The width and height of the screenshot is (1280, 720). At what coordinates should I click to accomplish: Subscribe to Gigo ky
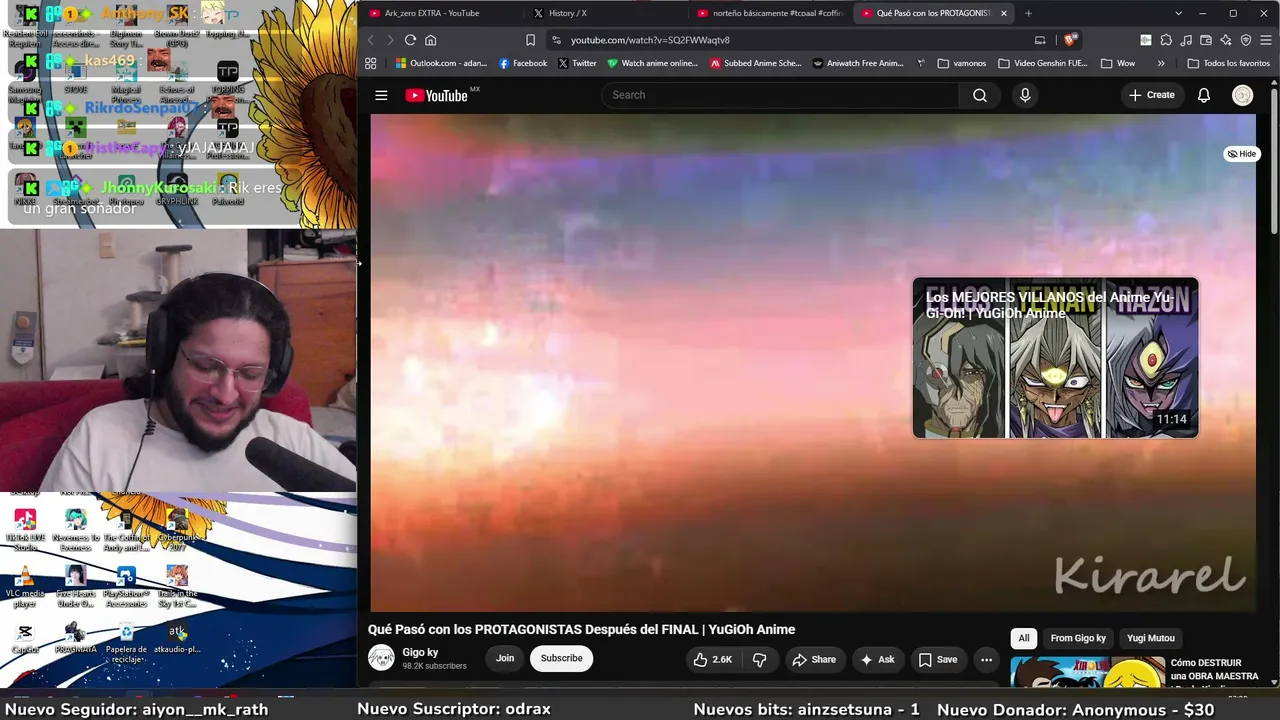point(561,658)
